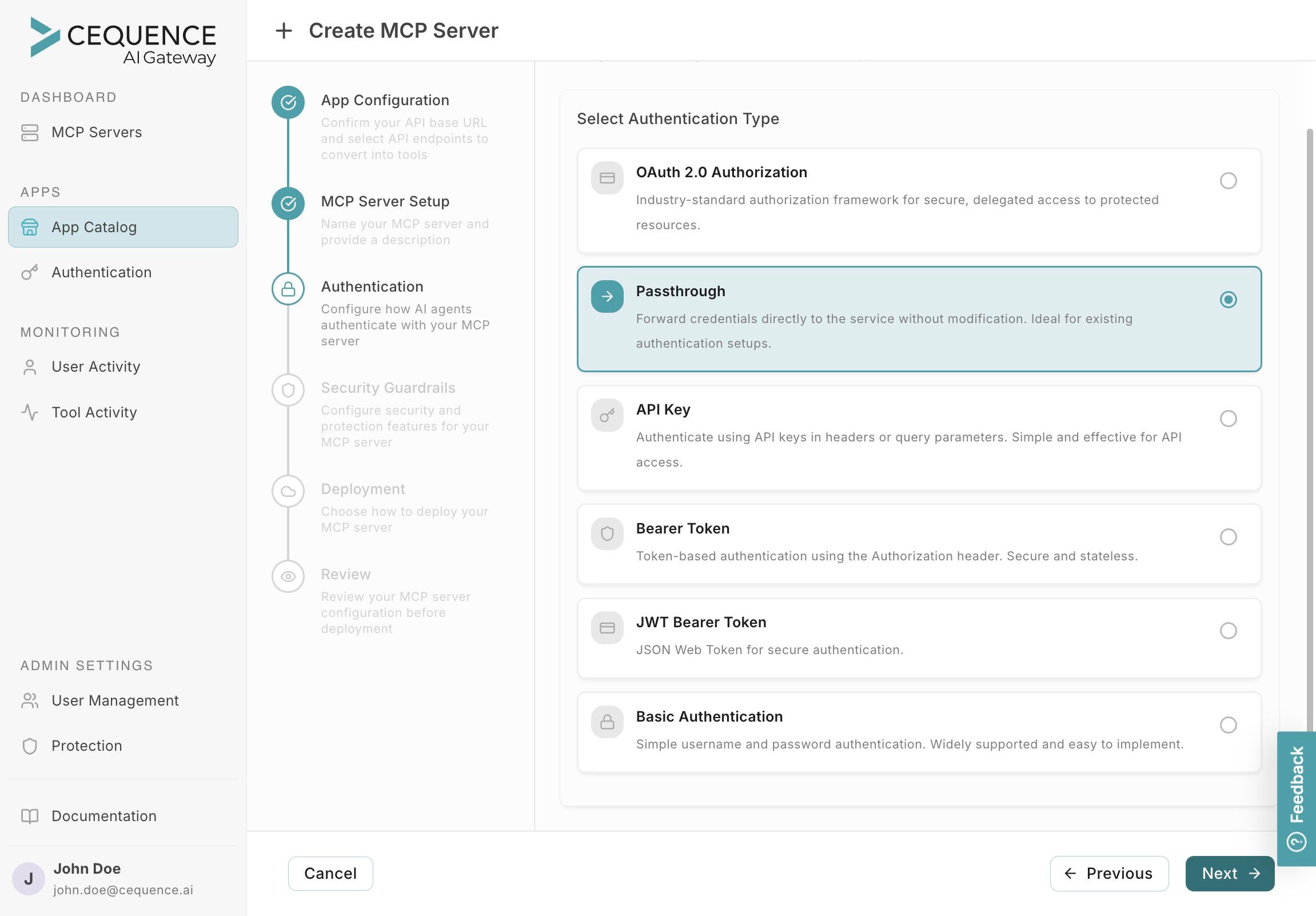
Task: Click the Cequence AI Gateway logo
Action: [x=123, y=41]
